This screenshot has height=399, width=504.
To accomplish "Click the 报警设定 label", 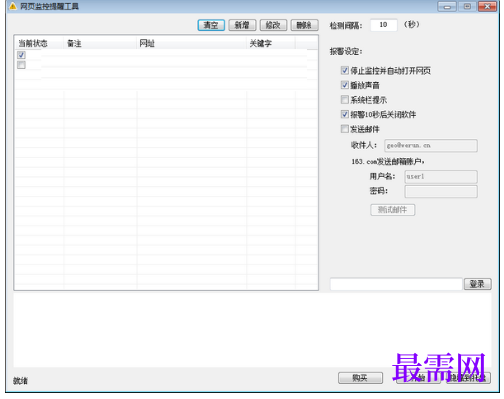I will (346, 52).
